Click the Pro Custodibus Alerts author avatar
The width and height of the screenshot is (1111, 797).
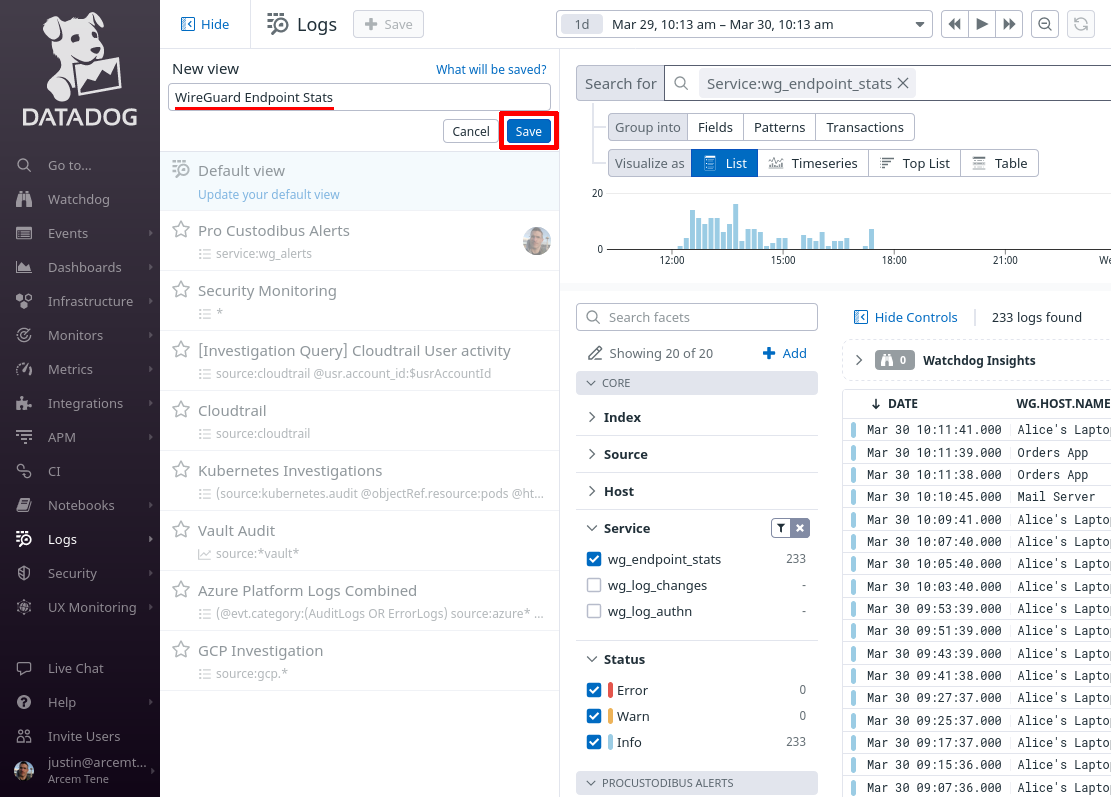pyautogui.click(x=537, y=241)
